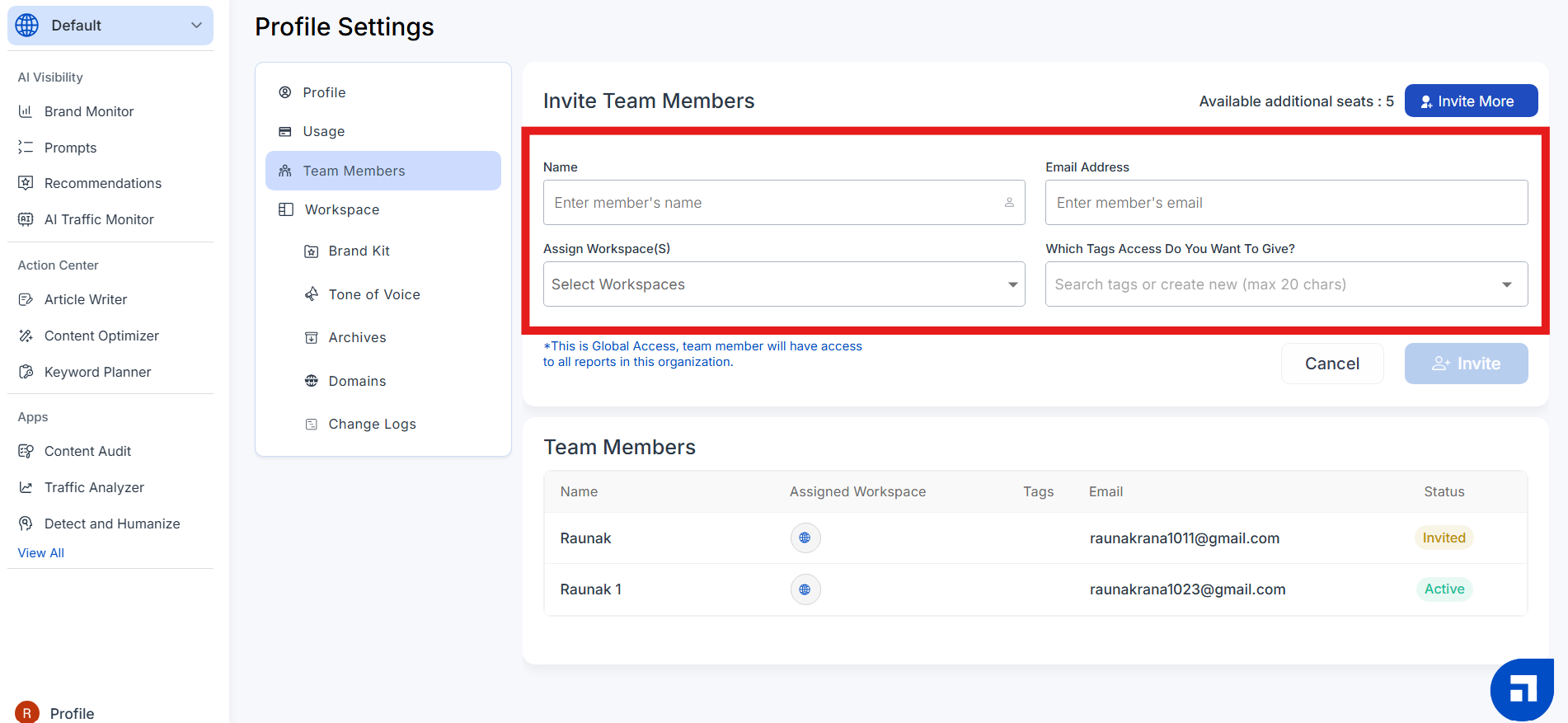
Task: Expand the tags access dropdown arrow
Action: (x=1506, y=284)
